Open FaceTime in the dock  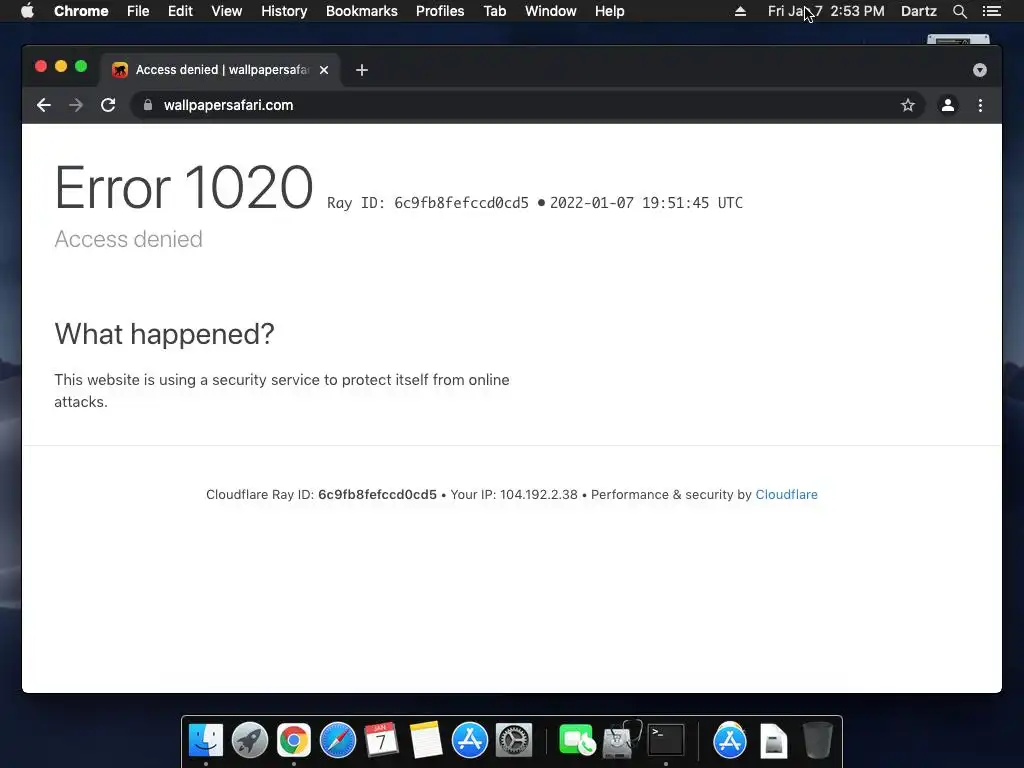577,741
